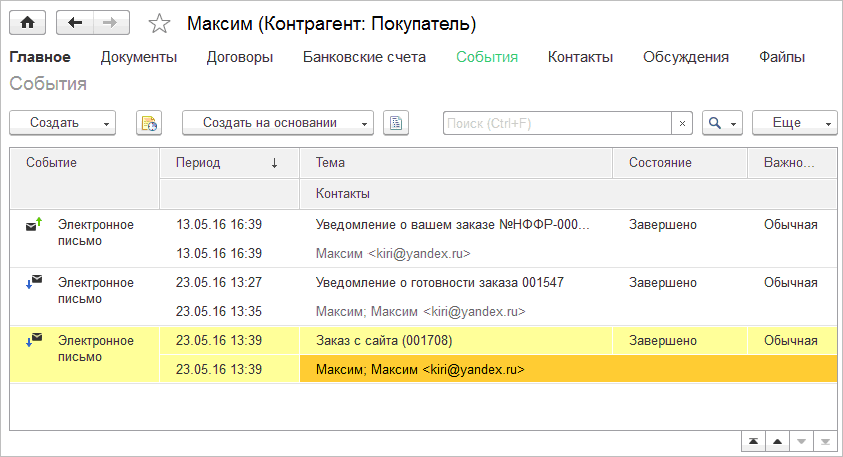
Task: Go back with the left arrow
Action: pos(75,23)
